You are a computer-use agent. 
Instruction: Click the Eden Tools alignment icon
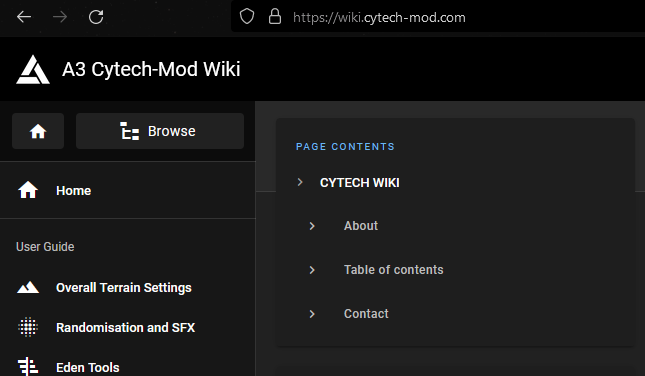pos(28,367)
